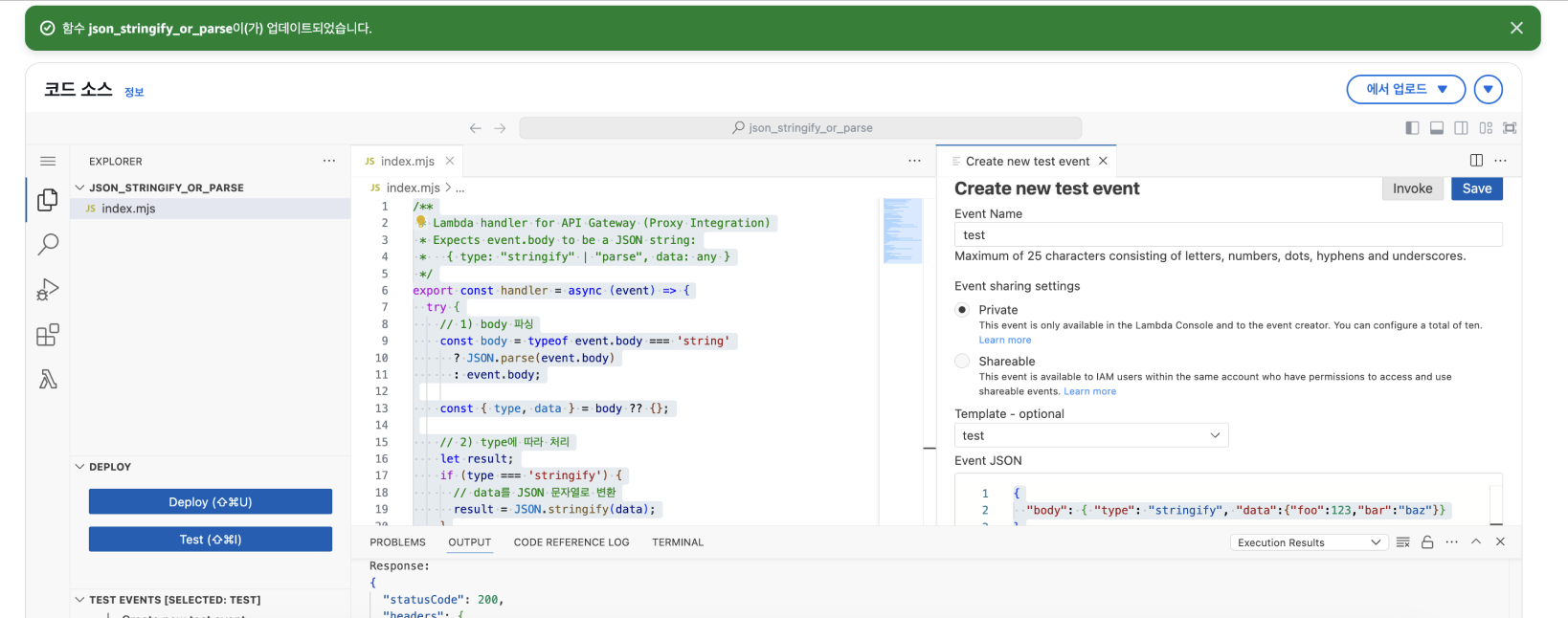
Task: Open the Search view in the activity bar
Action: pyautogui.click(x=48, y=245)
